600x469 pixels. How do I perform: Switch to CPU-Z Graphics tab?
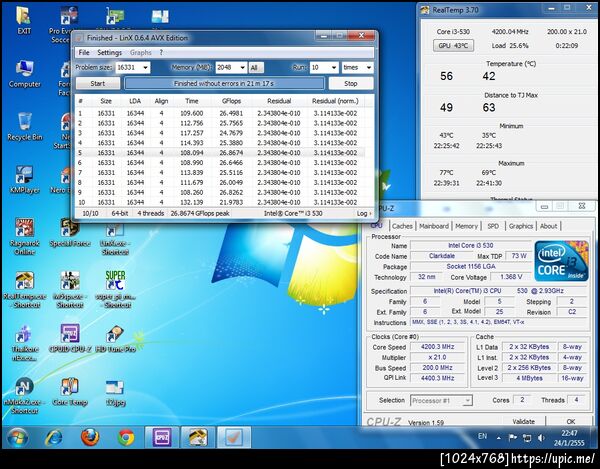[520, 226]
